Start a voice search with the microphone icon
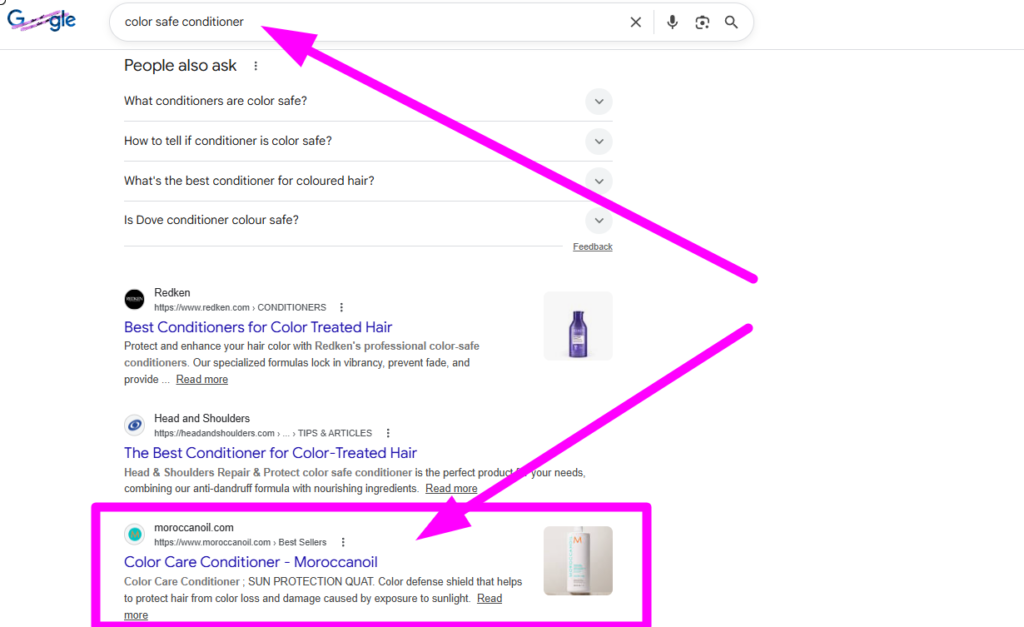The width and height of the screenshot is (1024, 627). pyautogui.click(x=672, y=21)
